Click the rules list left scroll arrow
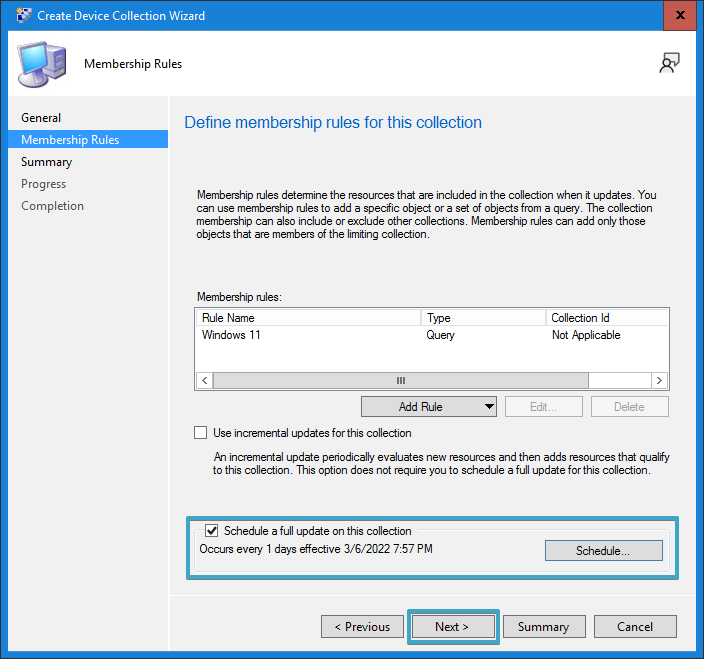Viewport: 704px width, 659px height. tap(205, 380)
